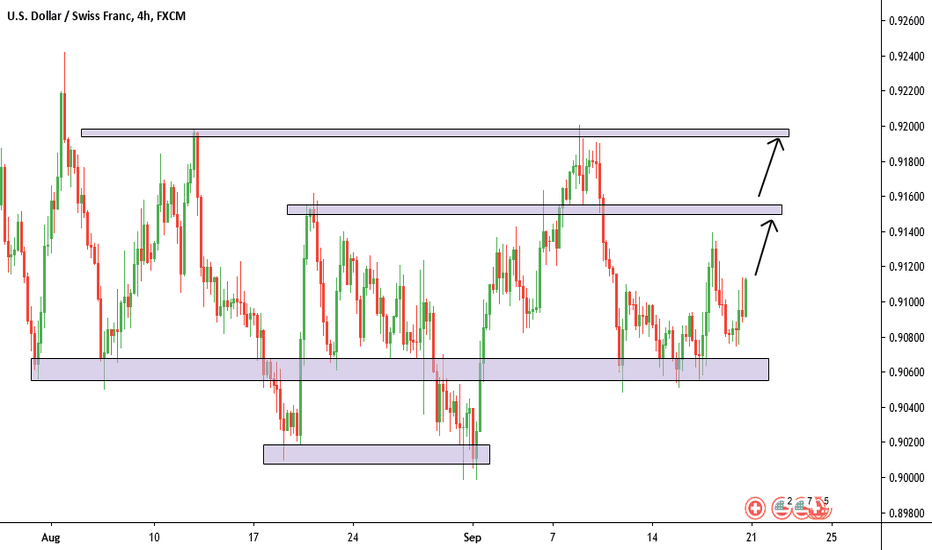Image resolution: width=932 pixels, height=550 pixels.
Task: Select the 0.92600 price axis label
Action: tap(906, 21)
